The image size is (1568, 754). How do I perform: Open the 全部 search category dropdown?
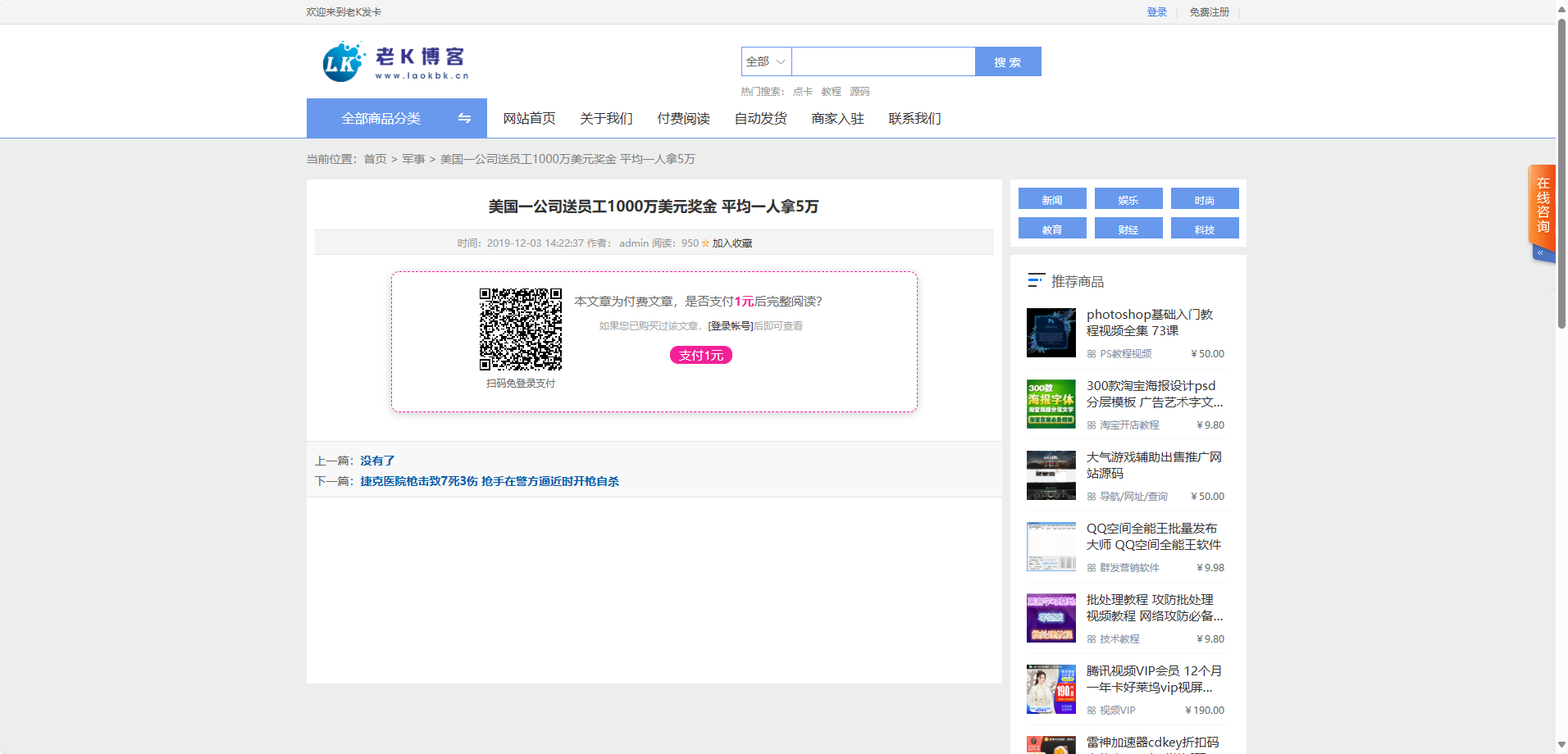pos(766,61)
